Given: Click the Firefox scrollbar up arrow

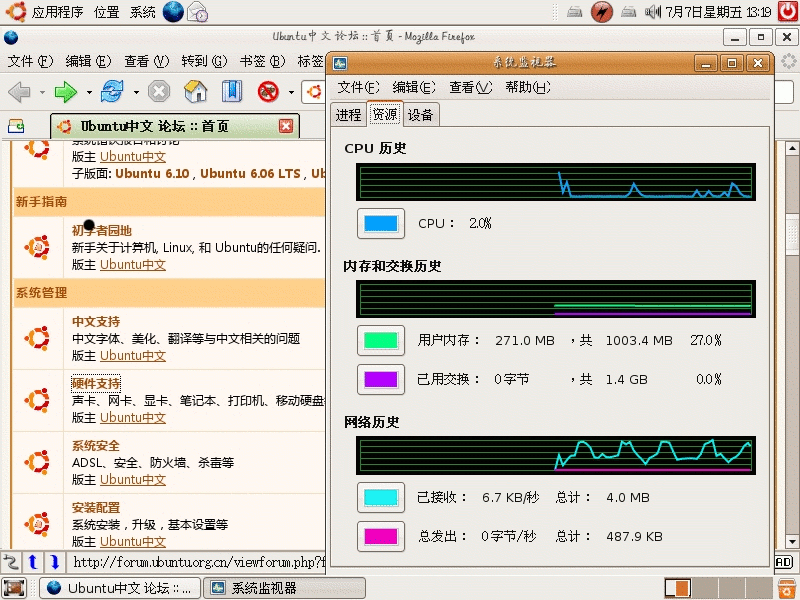Looking at the screenshot, I should coord(792,148).
